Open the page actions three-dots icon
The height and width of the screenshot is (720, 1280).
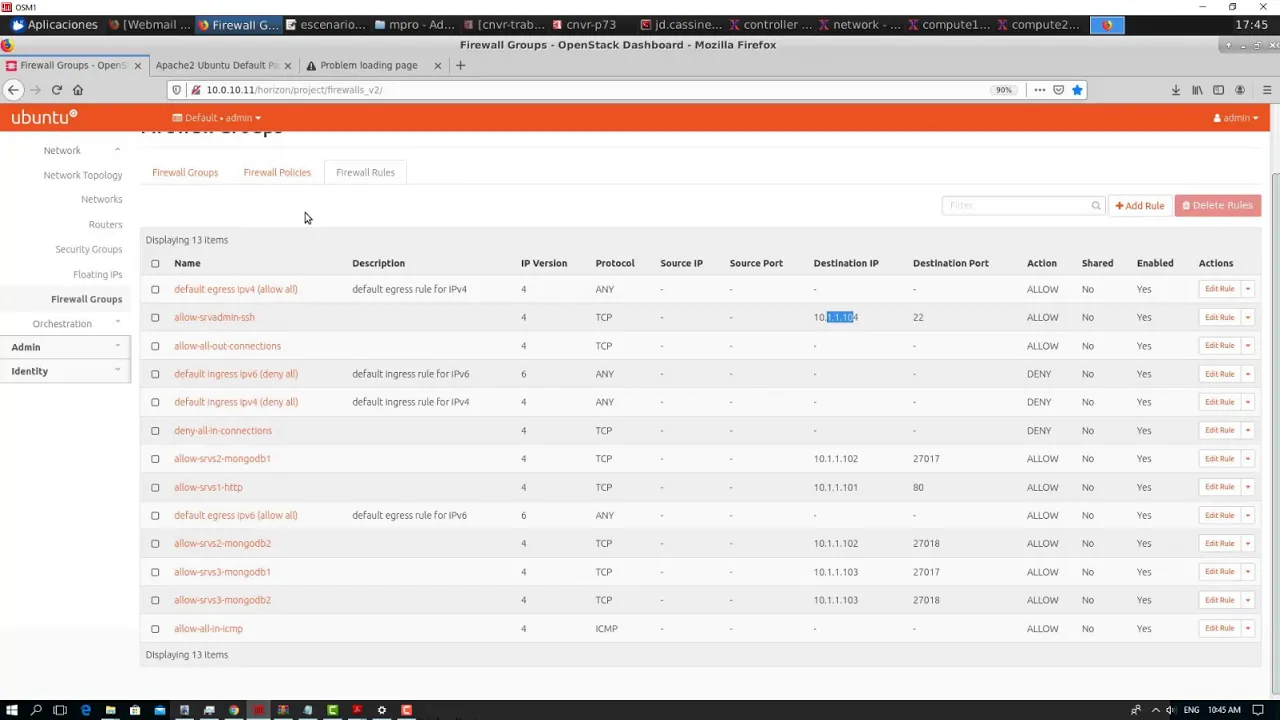1040,90
